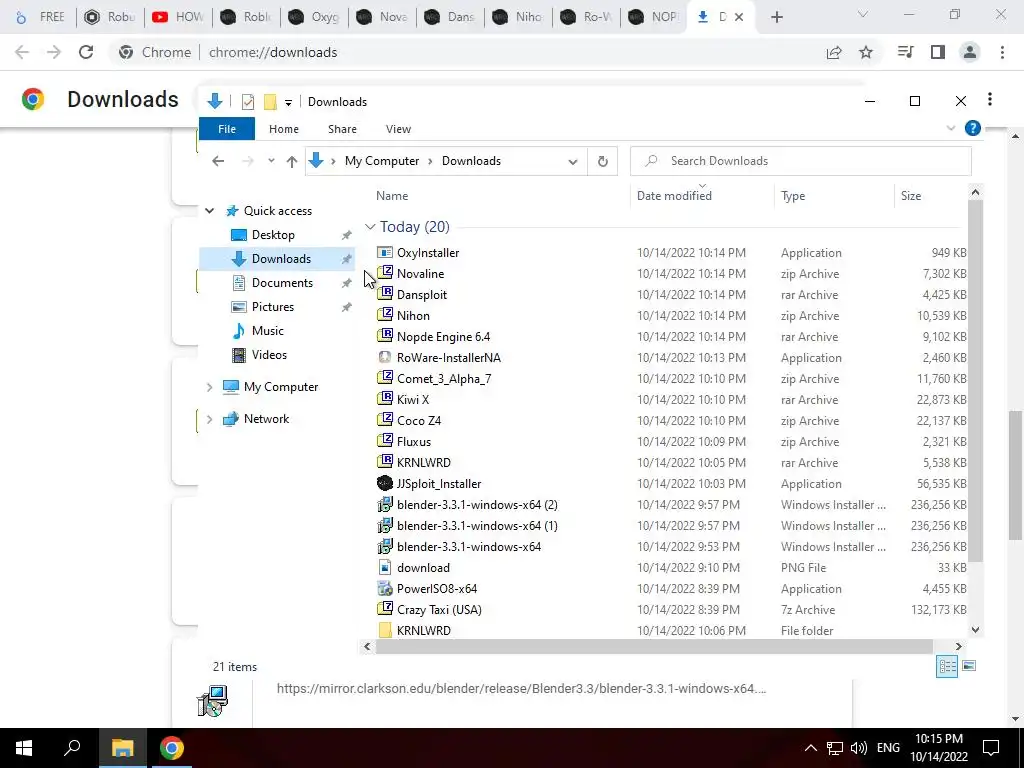
Task: Show hidden system tray icons
Action: 810,748
